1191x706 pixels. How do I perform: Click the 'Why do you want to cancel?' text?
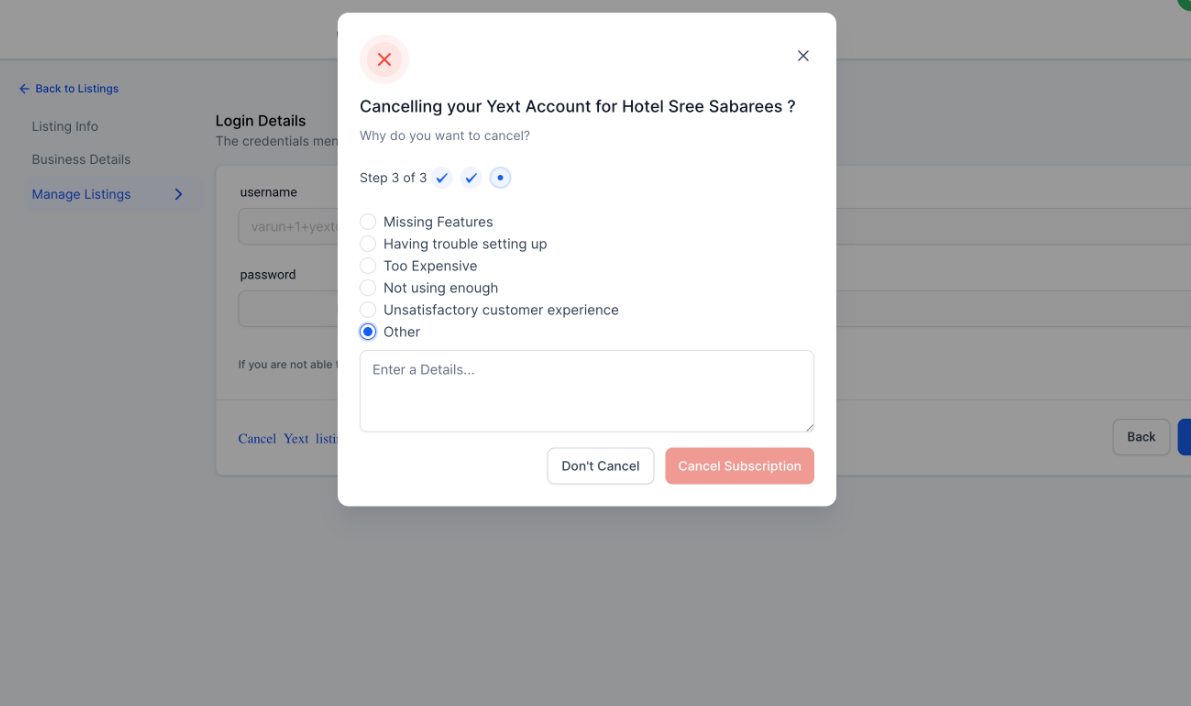(444, 136)
